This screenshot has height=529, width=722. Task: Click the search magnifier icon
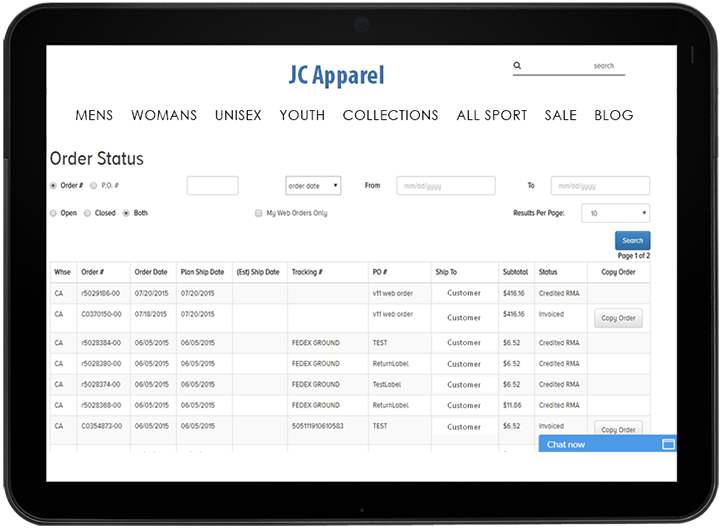point(517,66)
